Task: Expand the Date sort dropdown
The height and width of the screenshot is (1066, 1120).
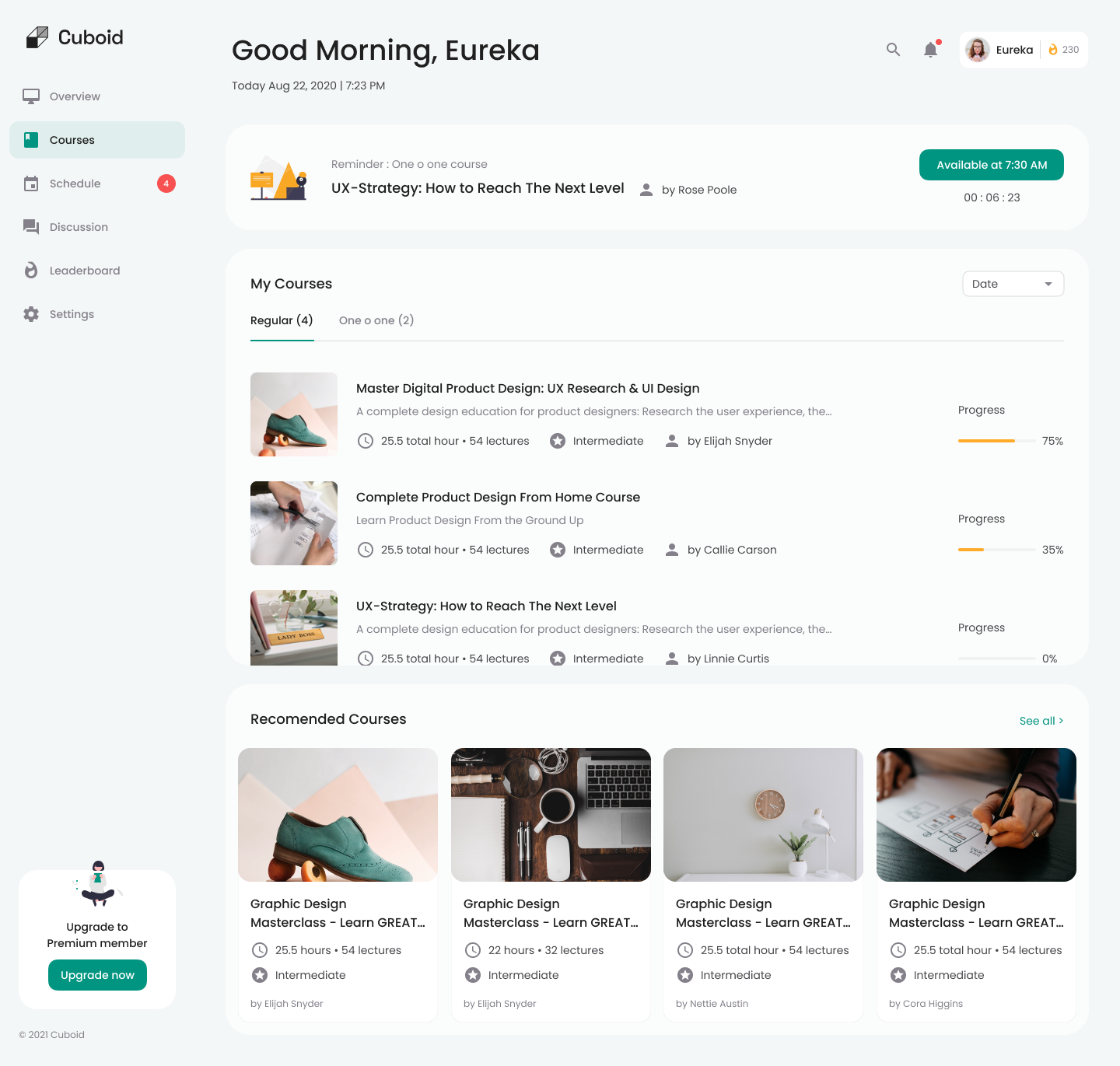Action: point(1013,284)
